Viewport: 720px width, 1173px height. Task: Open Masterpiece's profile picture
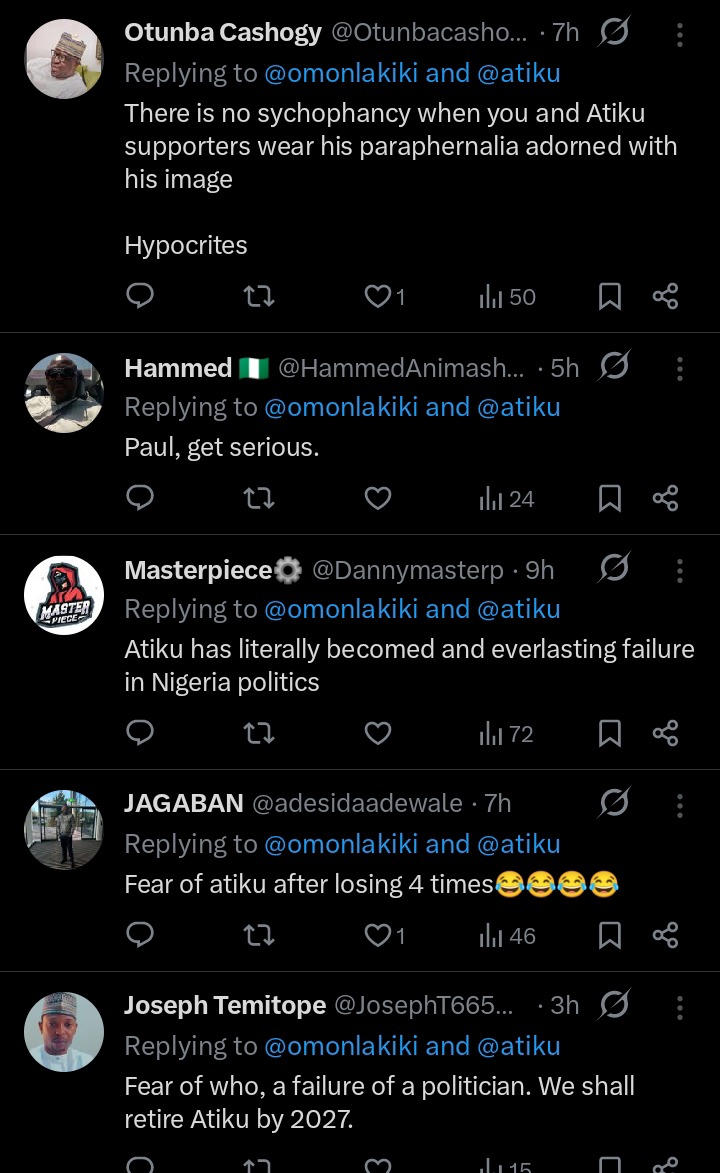tap(64, 595)
